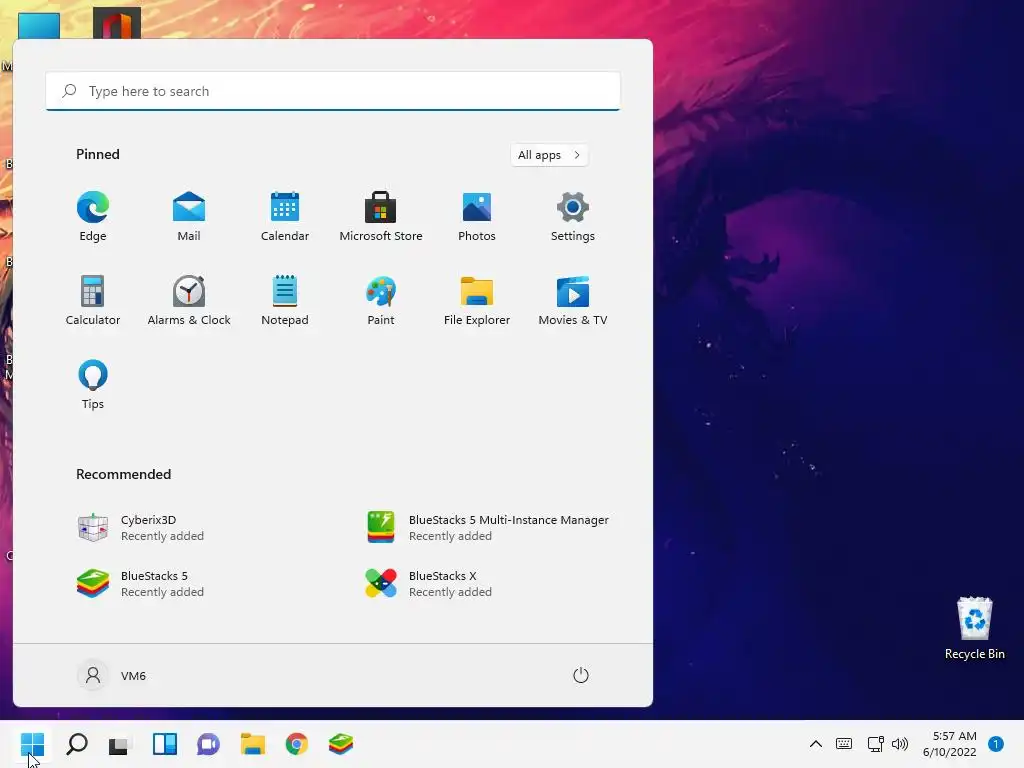Image resolution: width=1024 pixels, height=768 pixels.
Task: Focus the Type here to search box
Action: coord(333,91)
